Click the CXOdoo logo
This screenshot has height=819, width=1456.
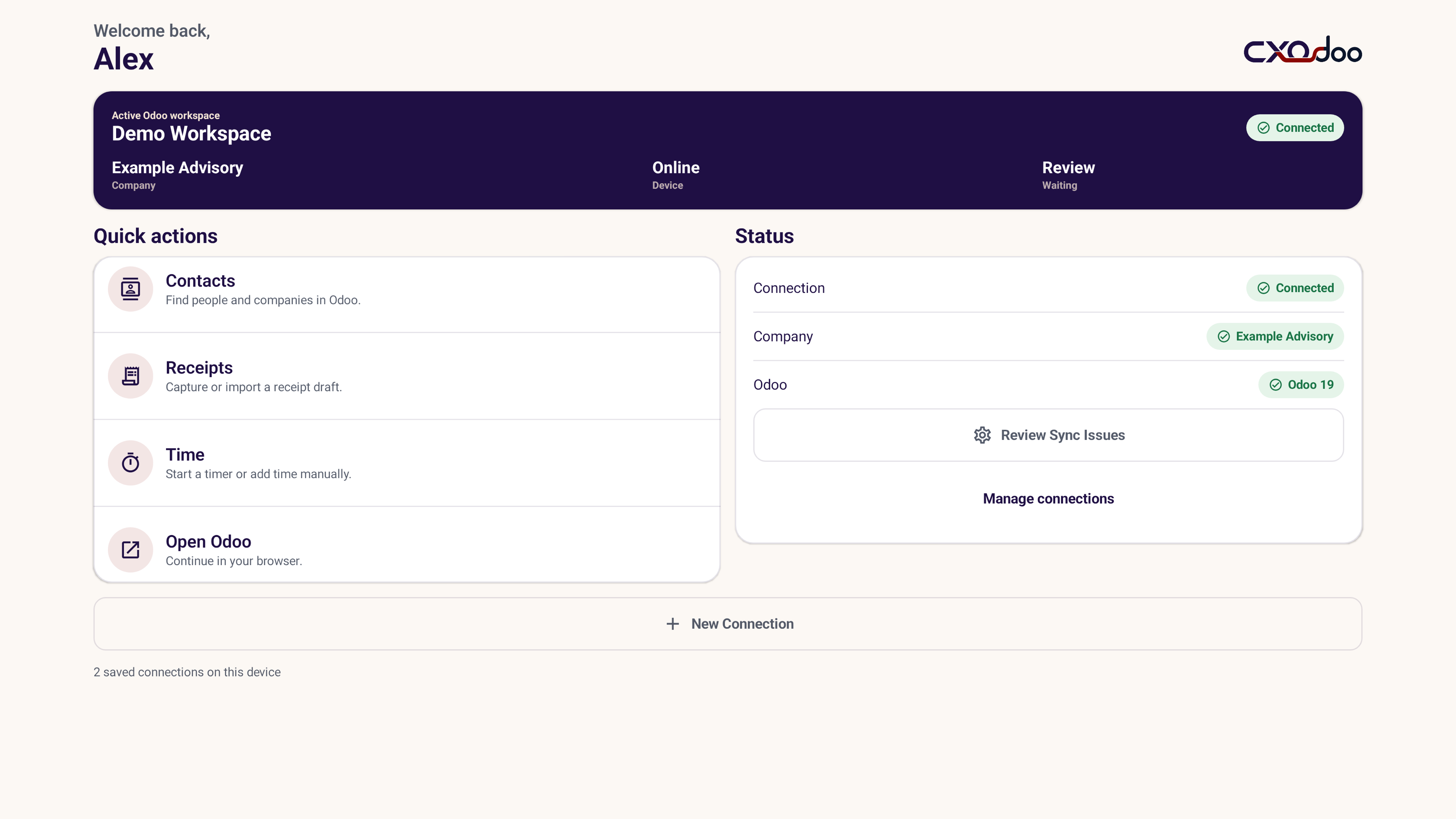click(1303, 50)
